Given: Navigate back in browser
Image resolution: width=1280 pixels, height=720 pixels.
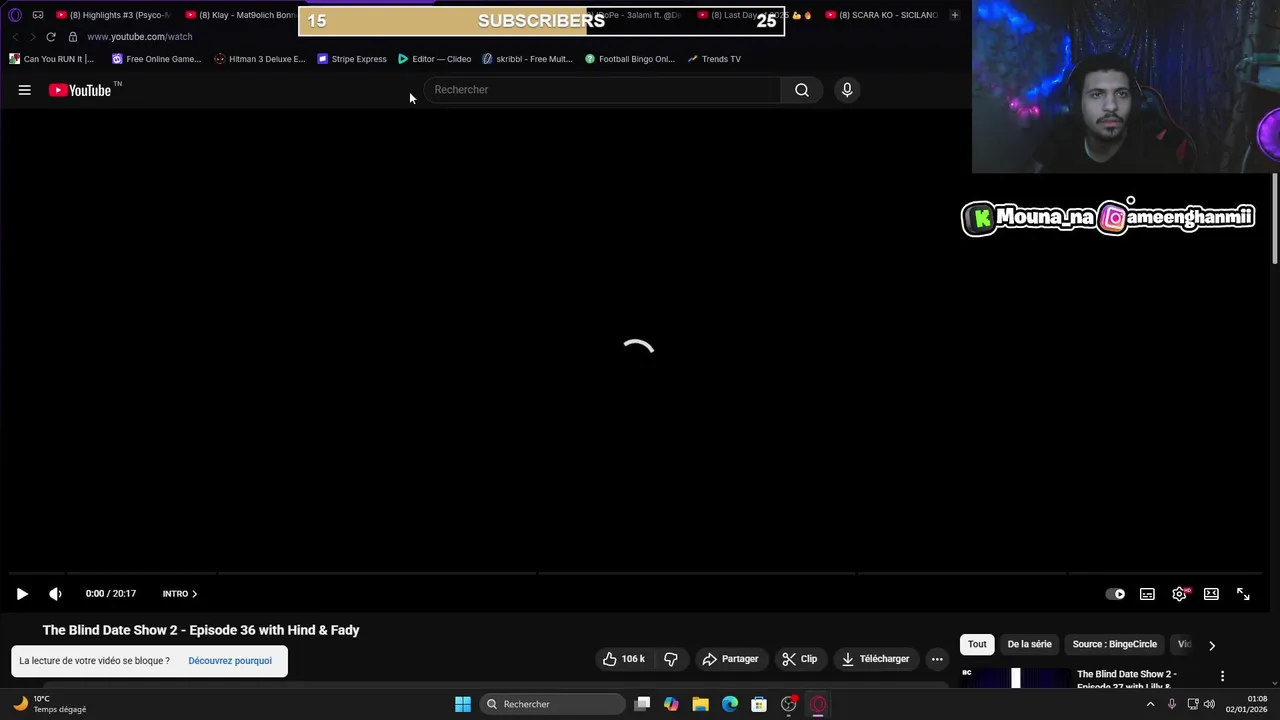Looking at the screenshot, I should coord(15,37).
